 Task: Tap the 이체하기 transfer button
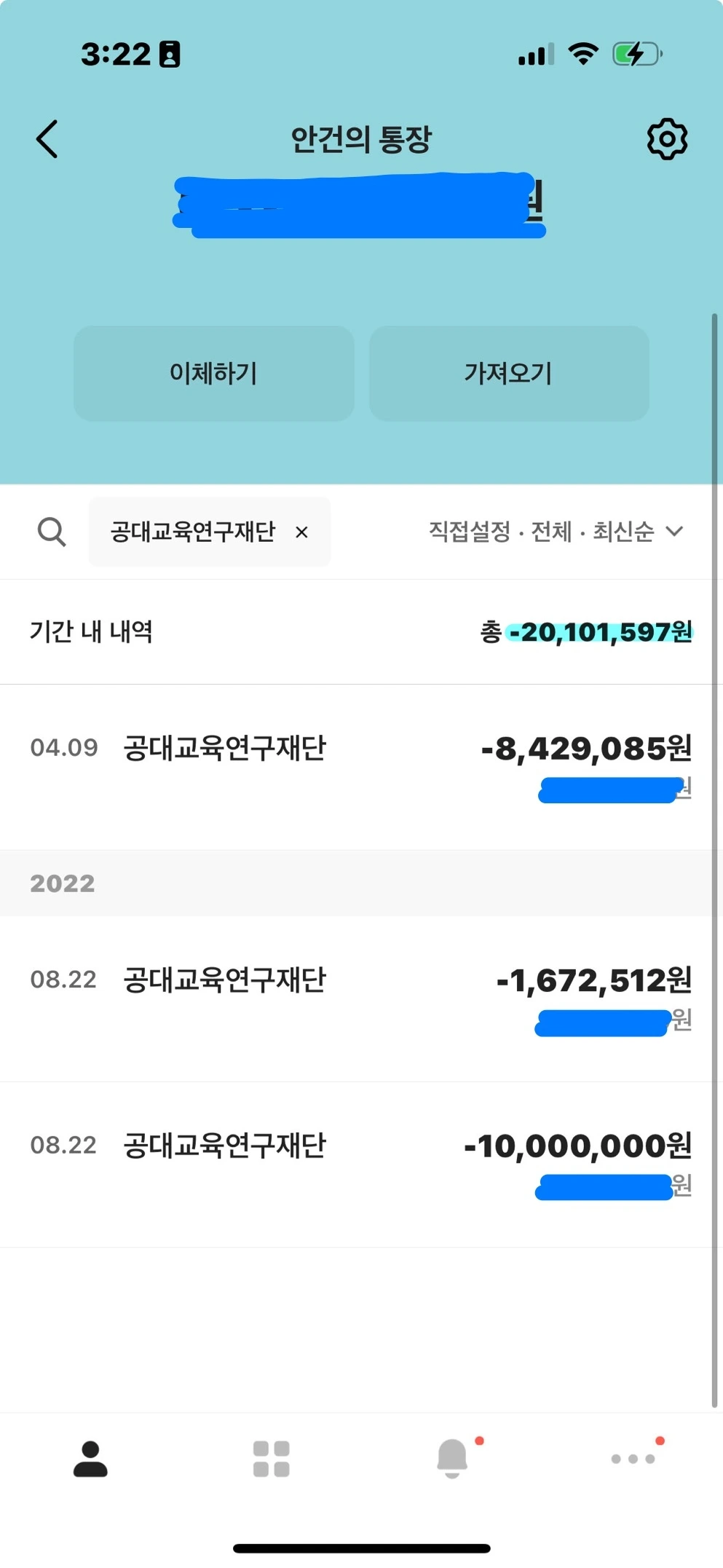point(214,374)
